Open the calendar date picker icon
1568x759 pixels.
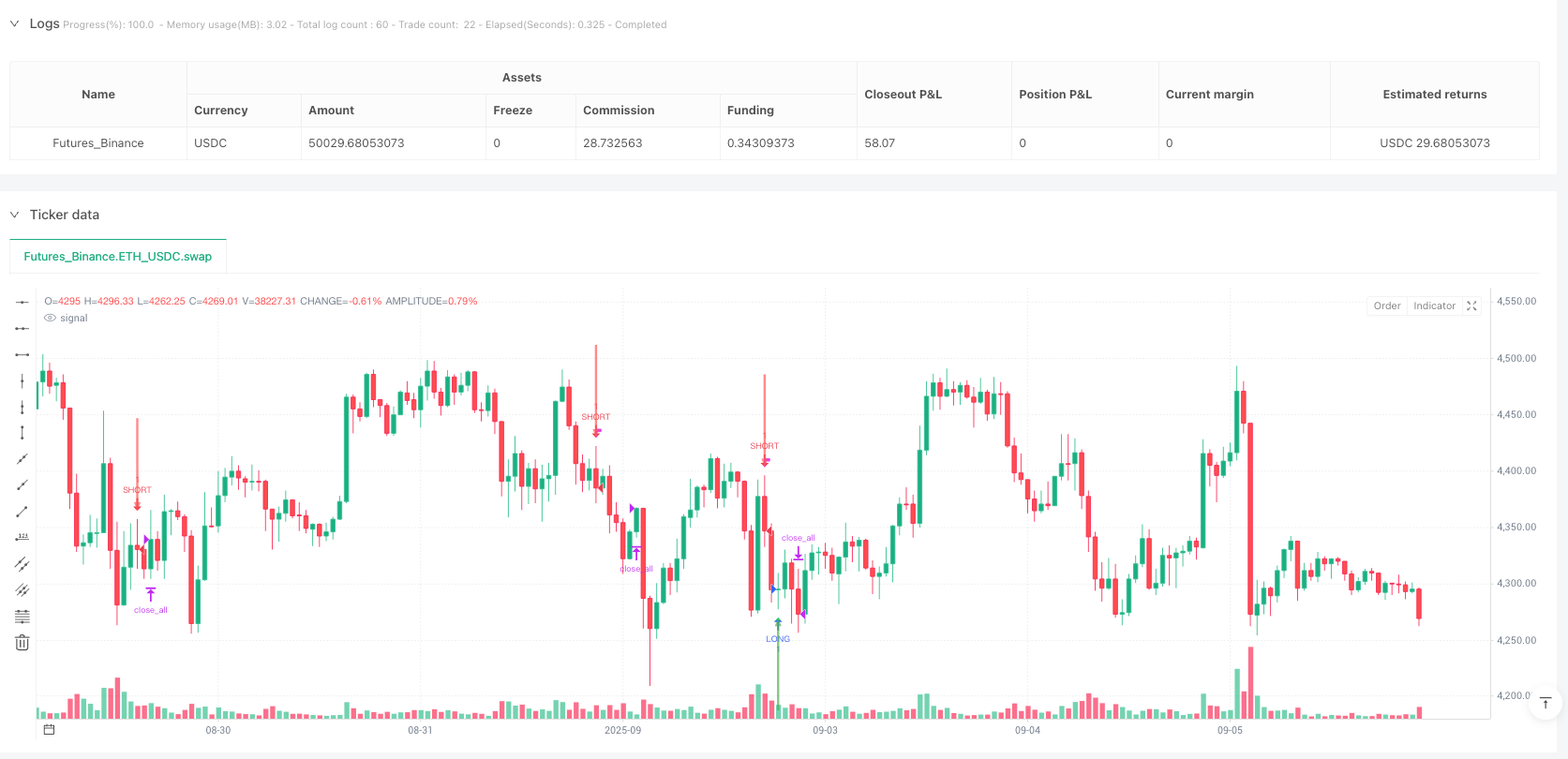49,730
